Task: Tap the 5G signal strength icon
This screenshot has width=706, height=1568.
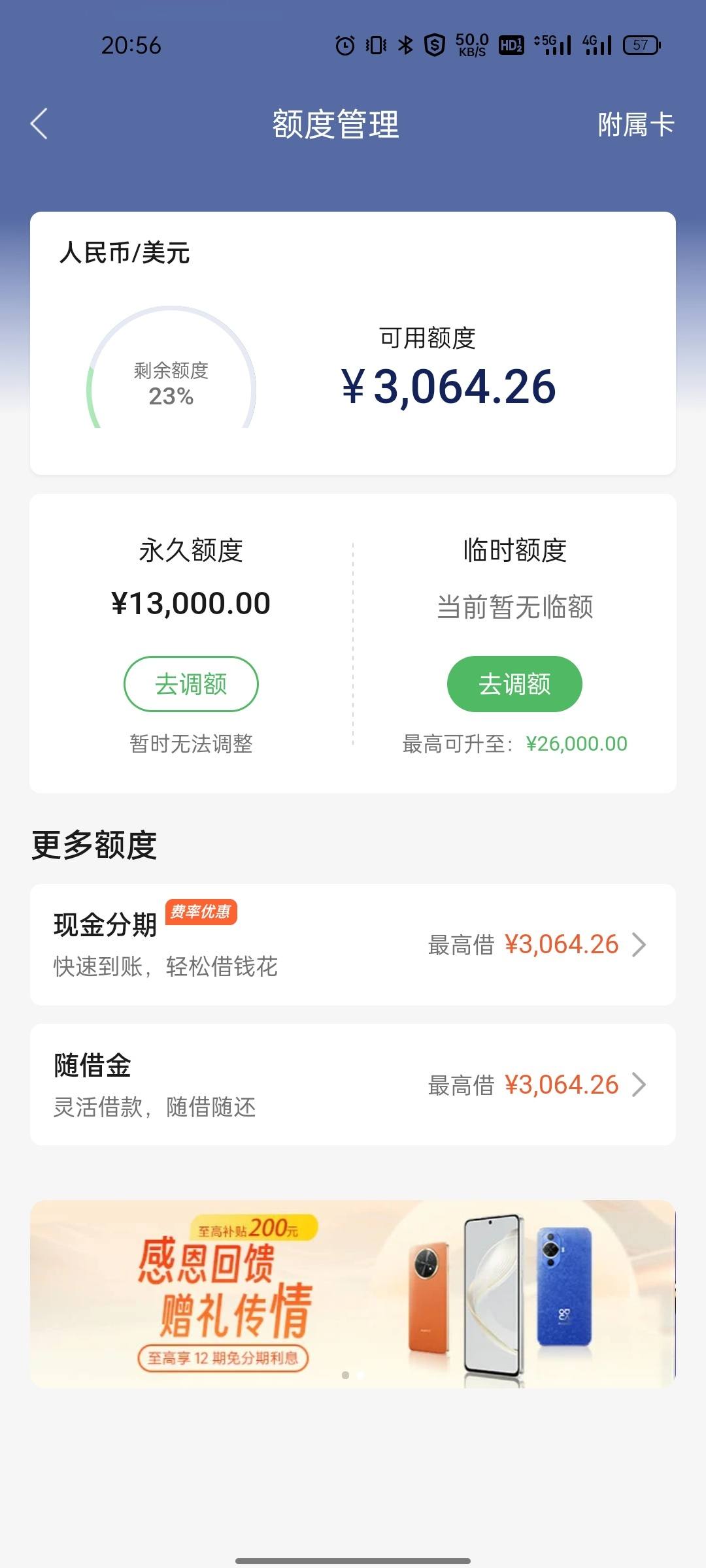Action: click(553, 45)
